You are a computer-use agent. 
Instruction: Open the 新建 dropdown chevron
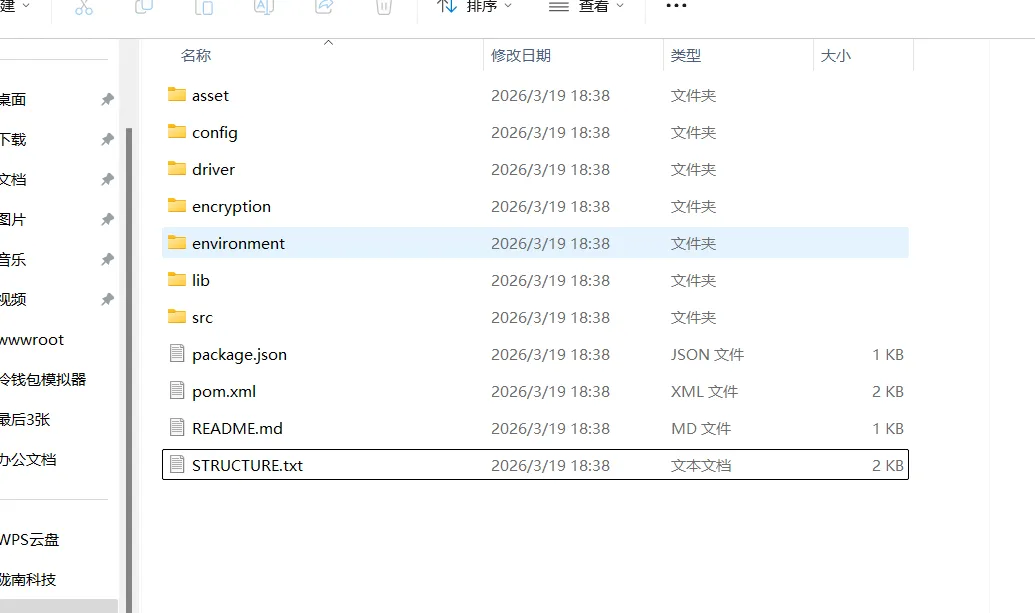(x=26, y=5)
